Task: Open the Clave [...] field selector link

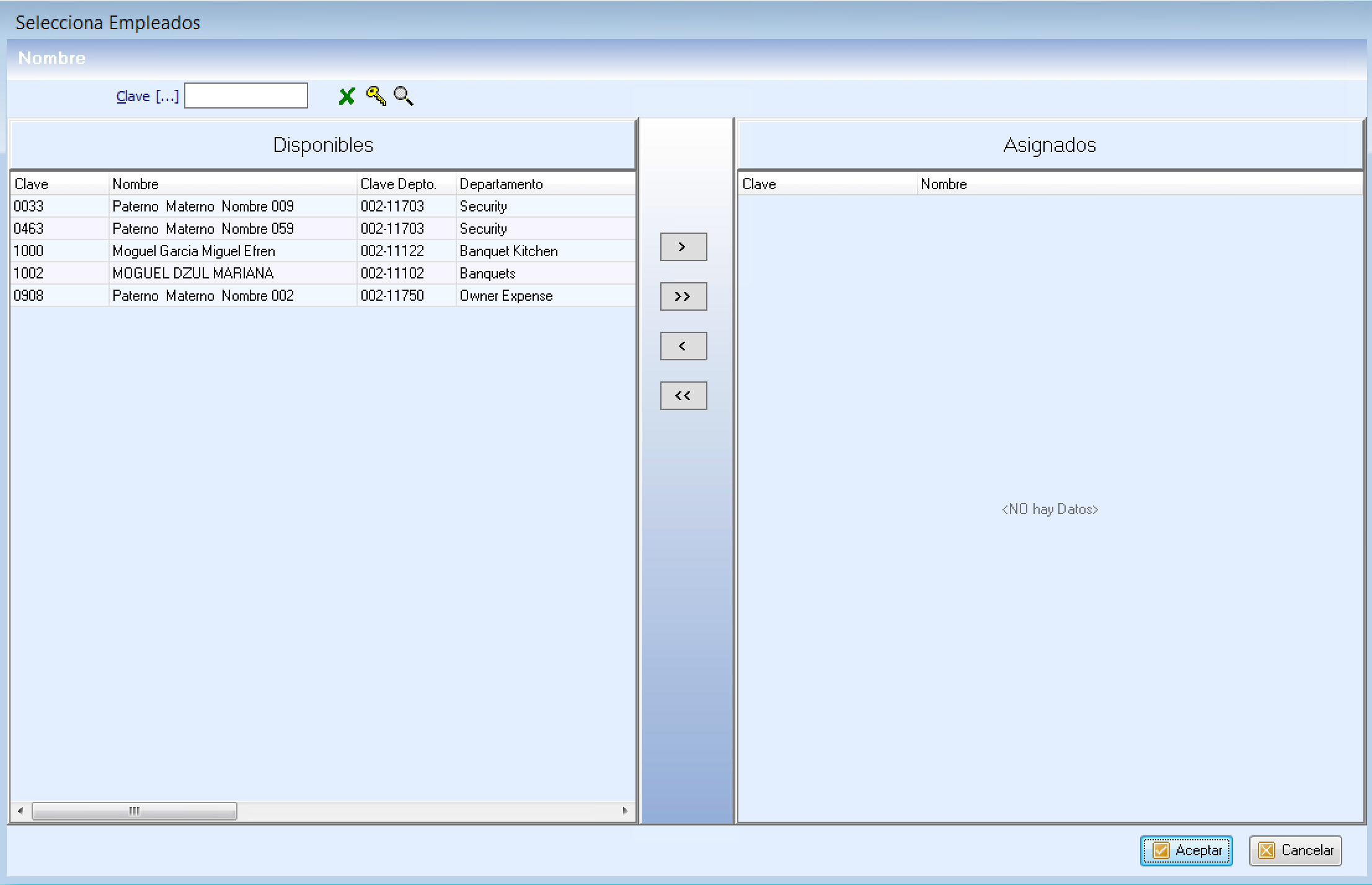Action: [147, 96]
